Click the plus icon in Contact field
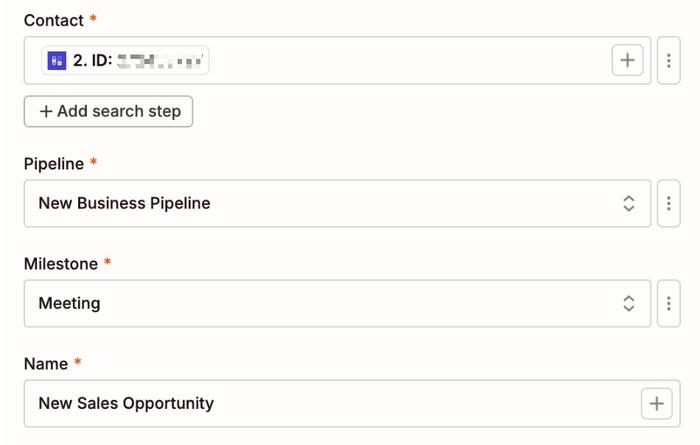 pyautogui.click(x=627, y=60)
